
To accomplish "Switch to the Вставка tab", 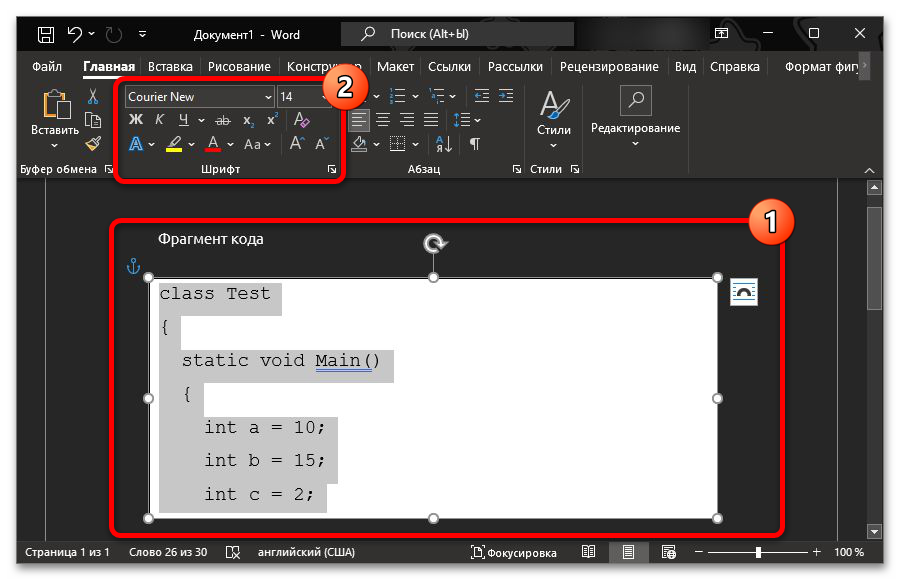I will point(170,67).
